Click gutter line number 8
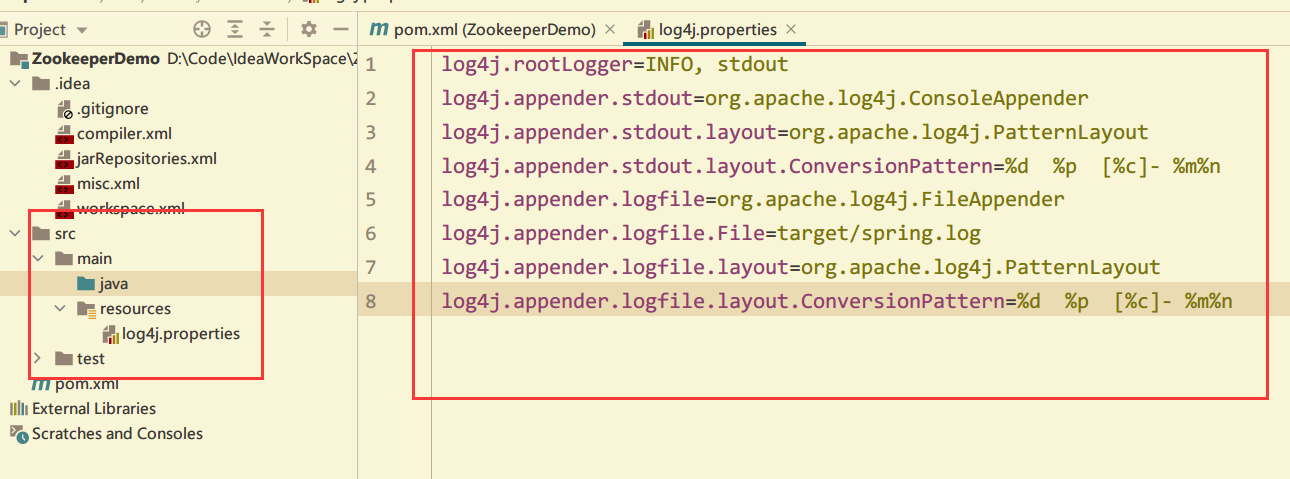The height and width of the screenshot is (479, 1290). 371,301
